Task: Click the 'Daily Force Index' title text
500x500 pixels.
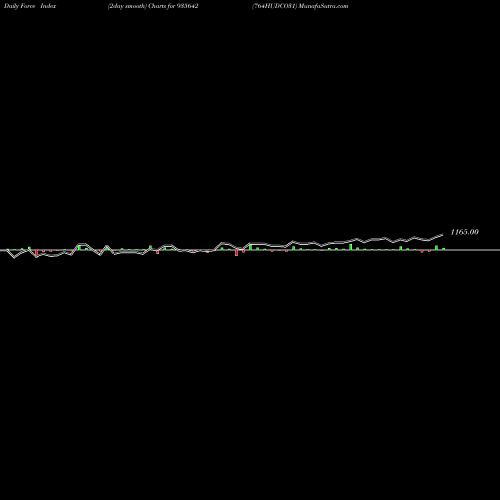Action: (30, 6)
